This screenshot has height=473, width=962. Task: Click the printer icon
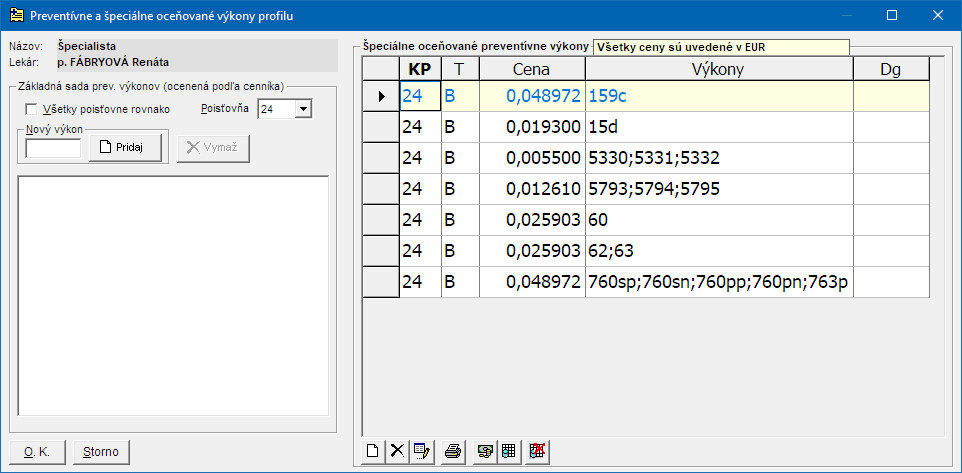pos(453,452)
